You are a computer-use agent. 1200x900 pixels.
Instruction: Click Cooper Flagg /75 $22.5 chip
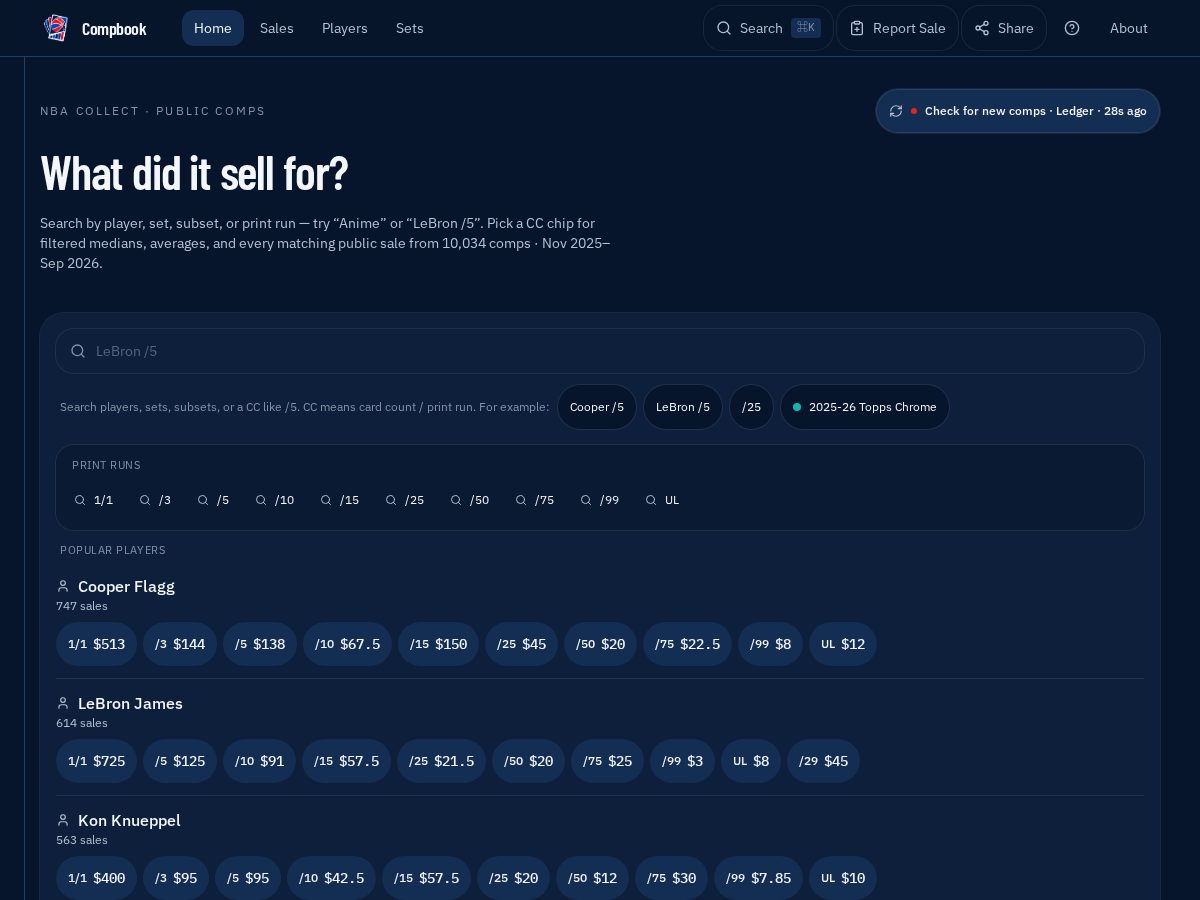click(x=687, y=644)
